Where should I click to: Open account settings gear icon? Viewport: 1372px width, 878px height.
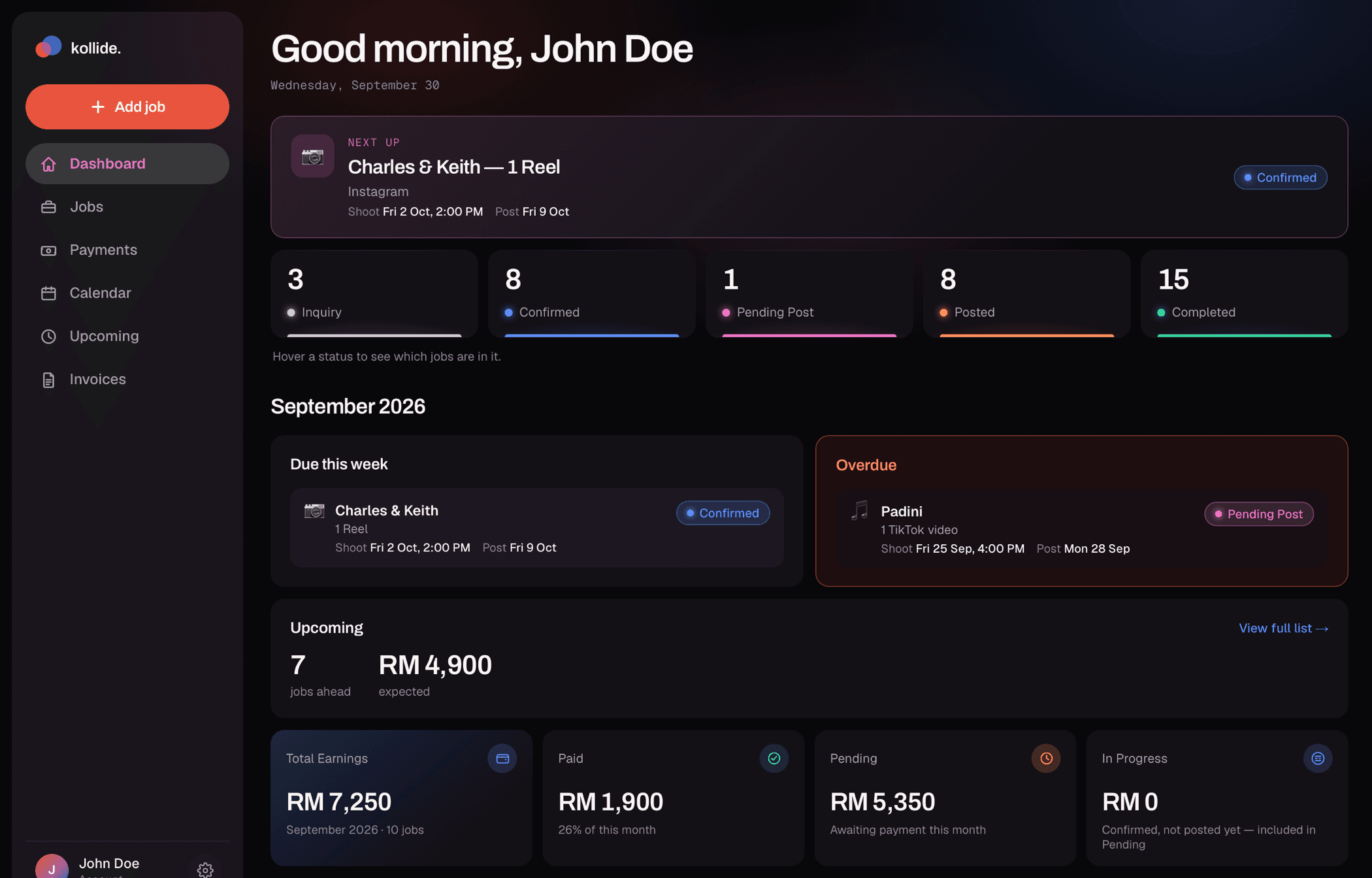point(205,870)
